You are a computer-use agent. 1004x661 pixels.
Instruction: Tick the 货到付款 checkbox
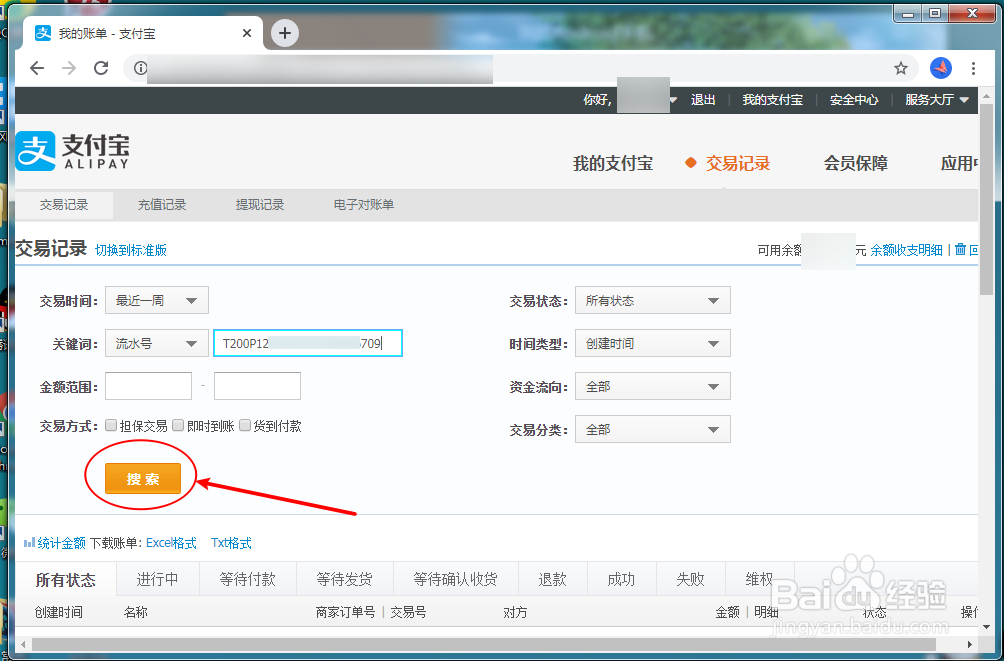click(245, 425)
